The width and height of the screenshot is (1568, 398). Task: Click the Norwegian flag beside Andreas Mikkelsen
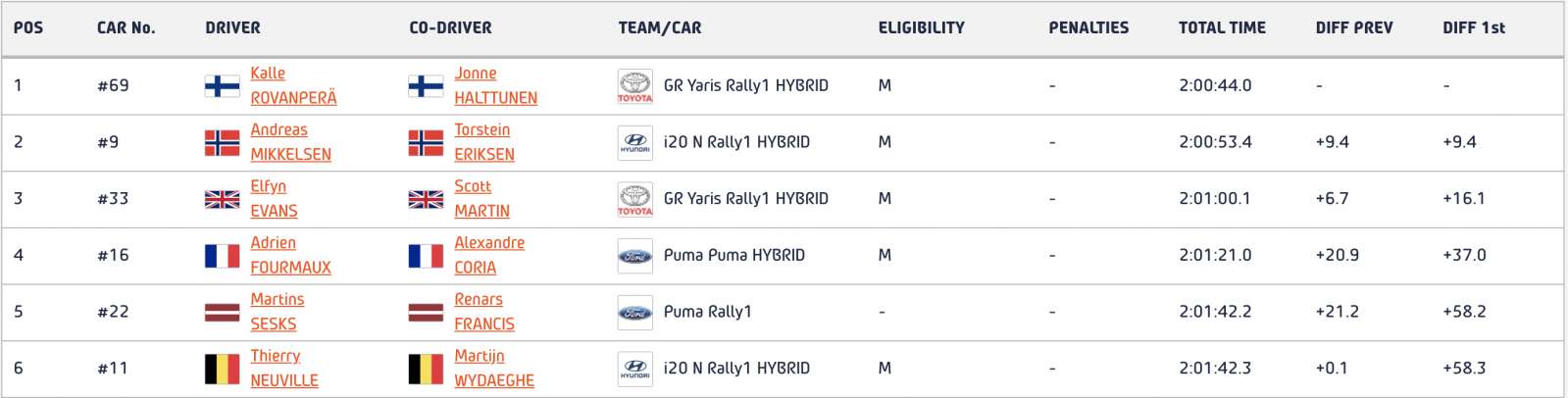(x=222, y=143)
